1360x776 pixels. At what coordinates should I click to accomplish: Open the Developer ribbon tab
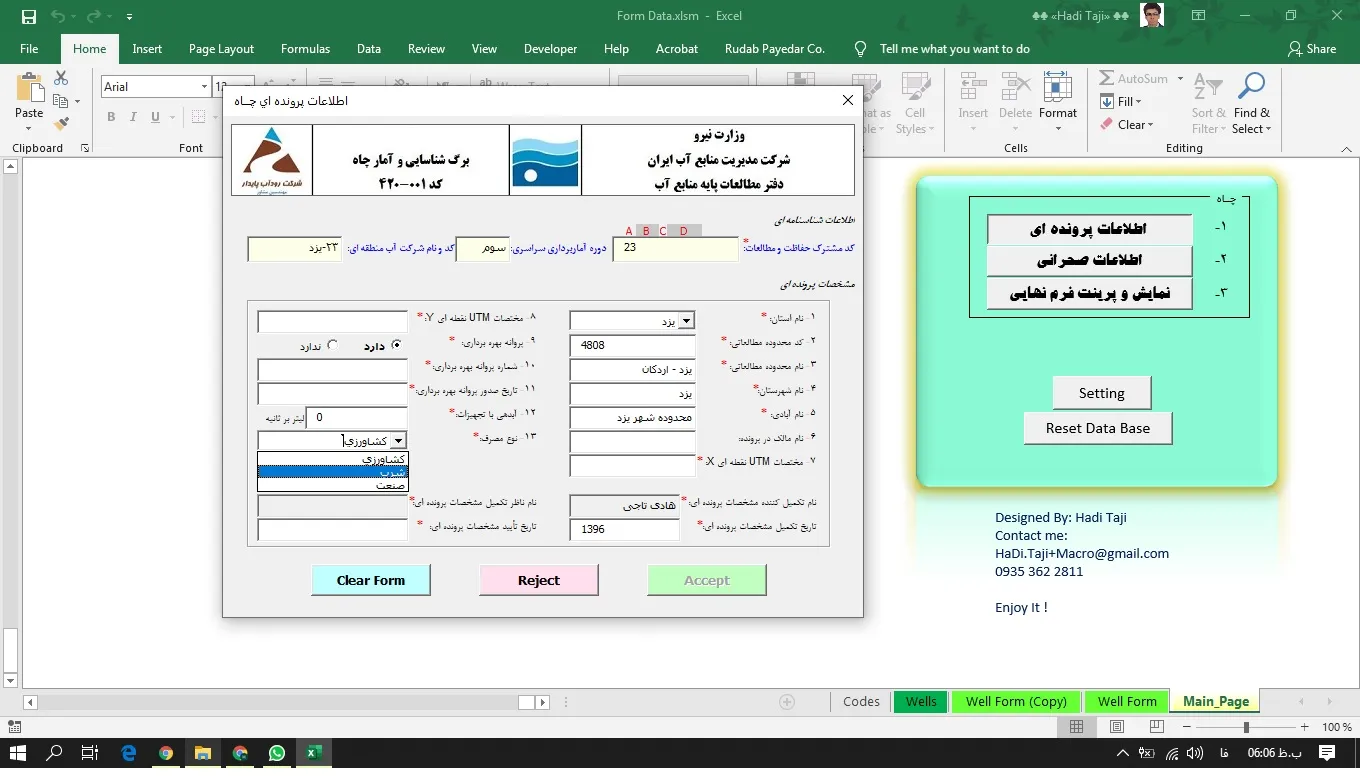click(550, 48)
